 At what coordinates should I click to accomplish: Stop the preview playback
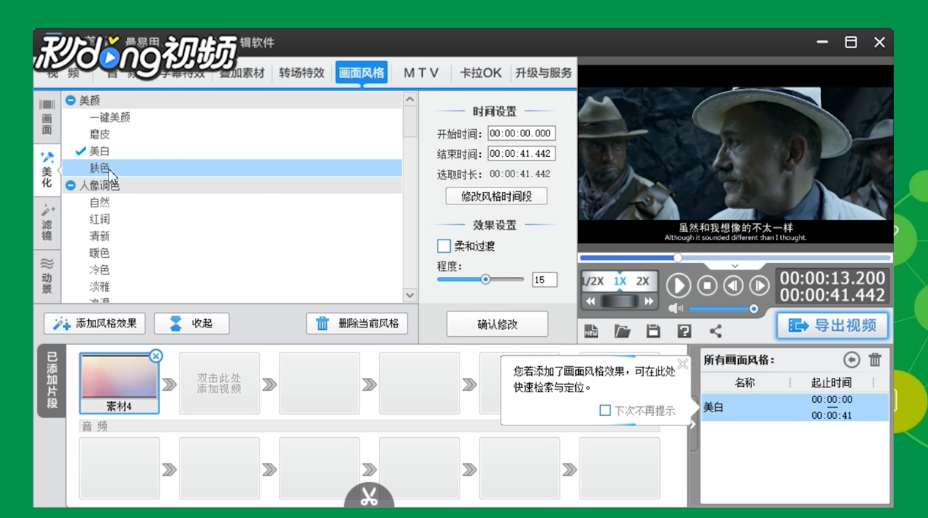707,286
